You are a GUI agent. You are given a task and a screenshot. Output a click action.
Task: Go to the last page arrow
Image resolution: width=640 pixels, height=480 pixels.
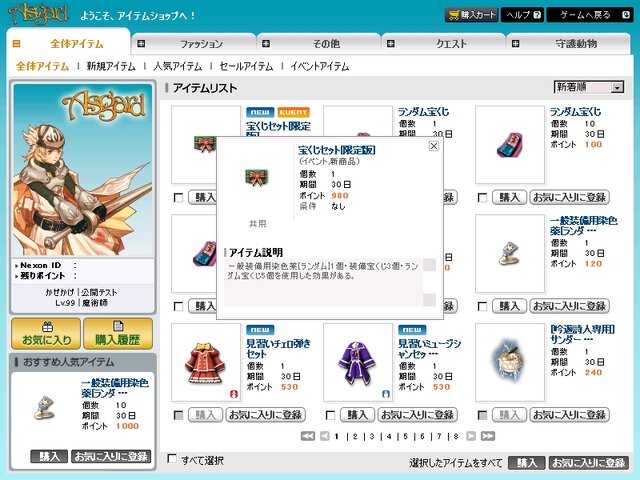coord(488,436)
